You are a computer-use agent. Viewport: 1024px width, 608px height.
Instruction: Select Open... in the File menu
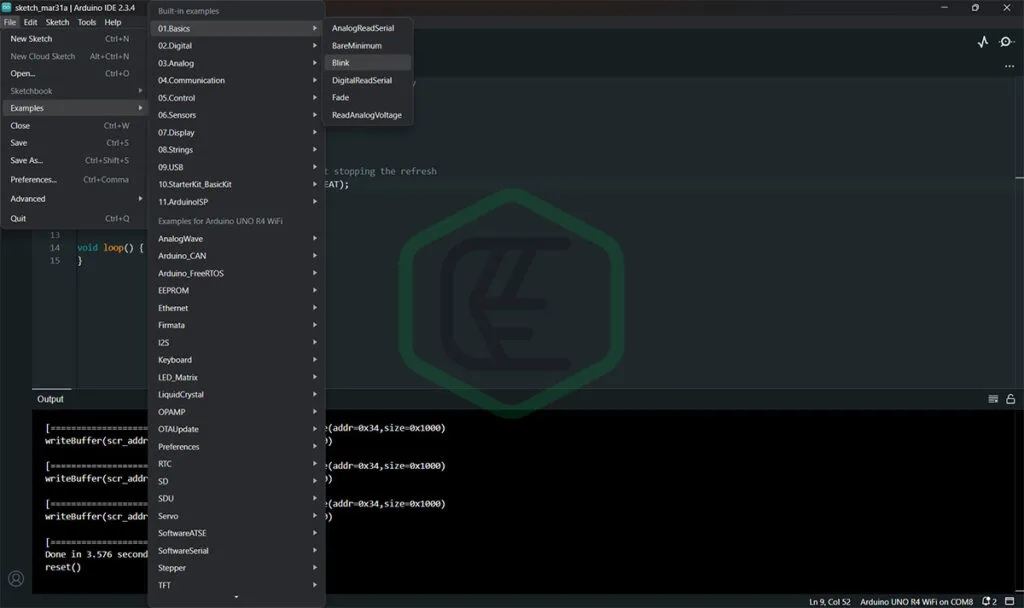(74, 74)
